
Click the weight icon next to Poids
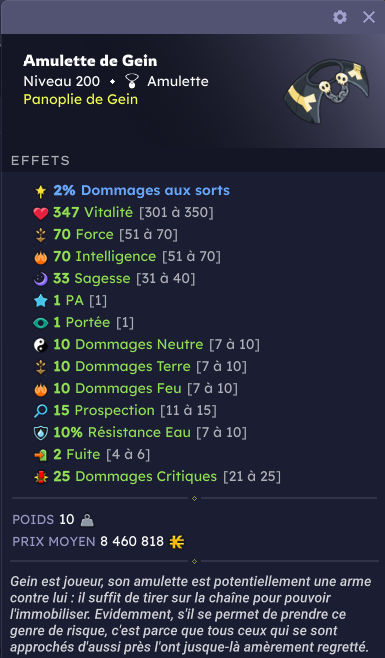point(87,520)
